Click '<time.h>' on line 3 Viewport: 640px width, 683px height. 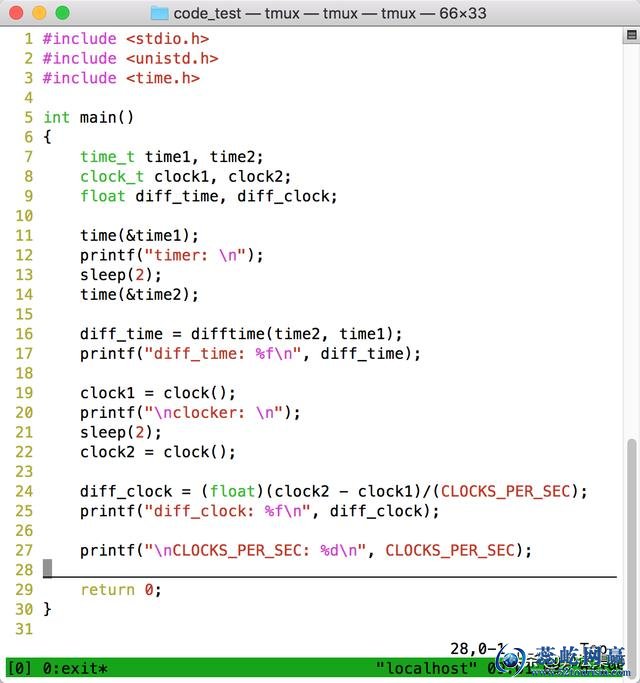[163, 78]
